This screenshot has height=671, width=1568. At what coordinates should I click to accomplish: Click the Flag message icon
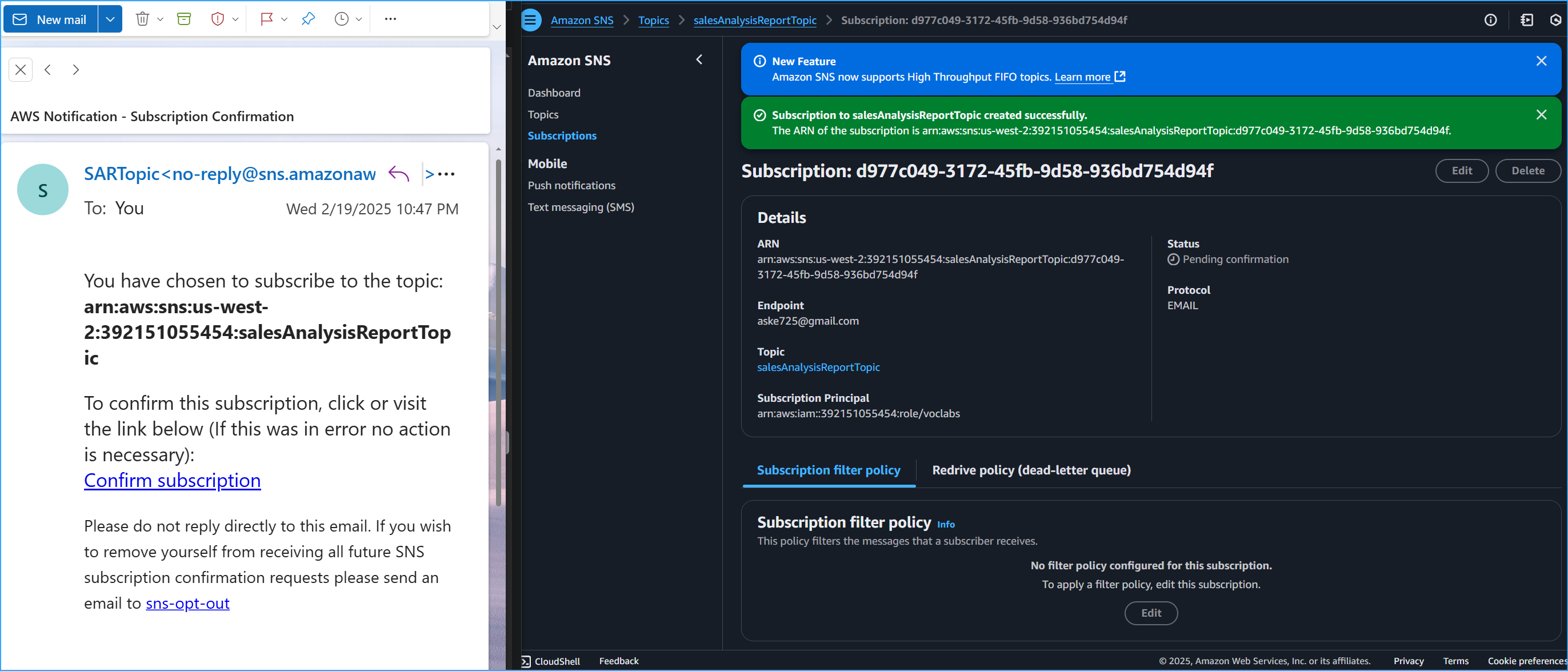point(267,19)
